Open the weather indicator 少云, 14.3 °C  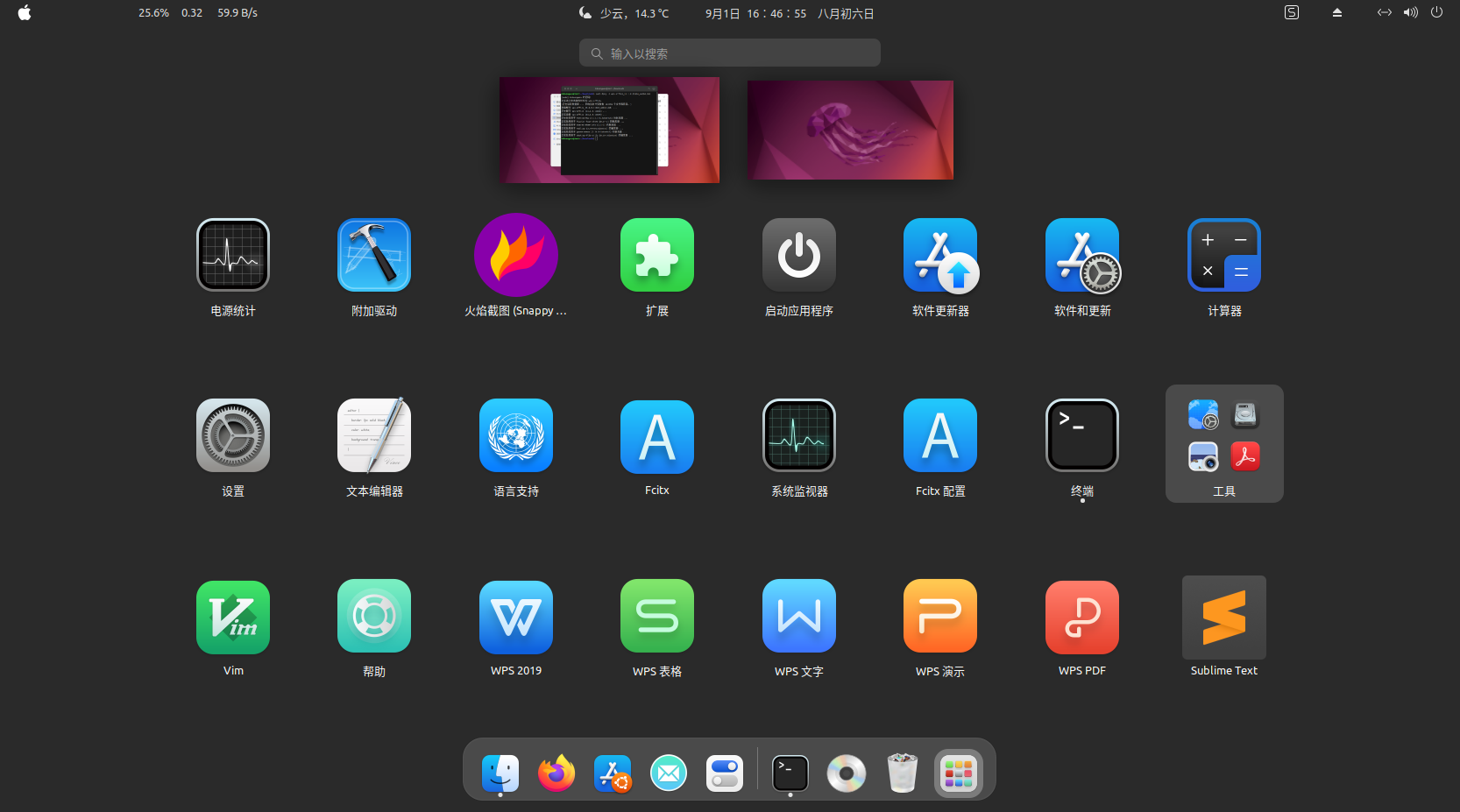click(623, 13)
